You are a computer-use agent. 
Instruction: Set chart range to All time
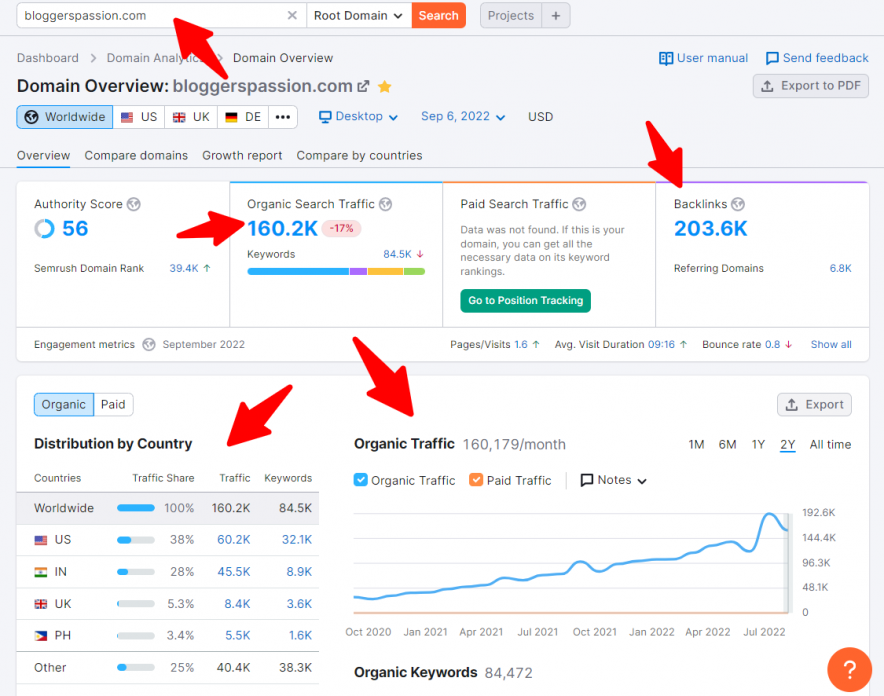pos(830,445)
